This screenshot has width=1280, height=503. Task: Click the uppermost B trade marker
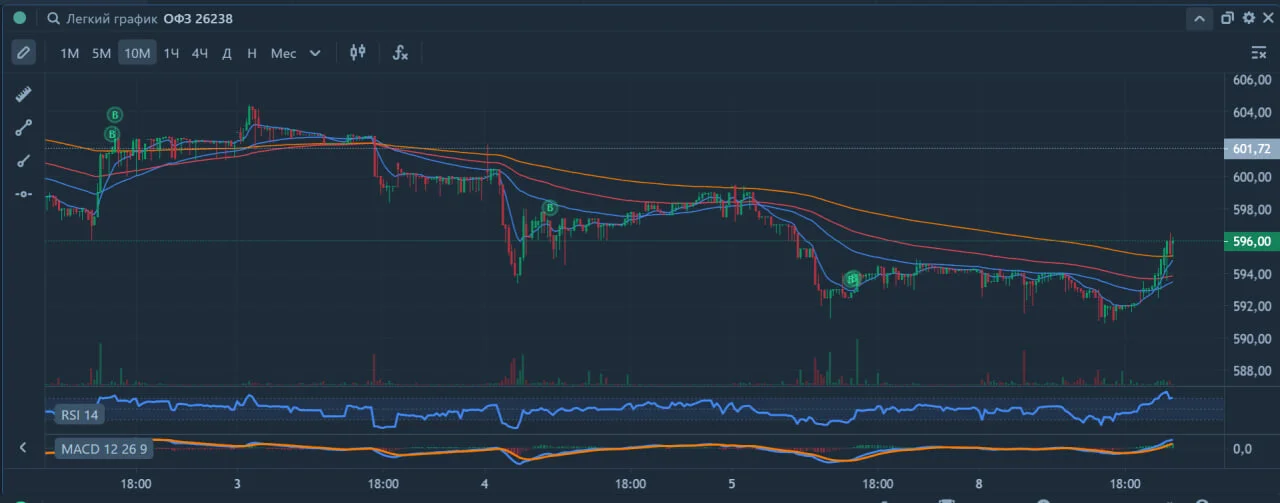115,115
